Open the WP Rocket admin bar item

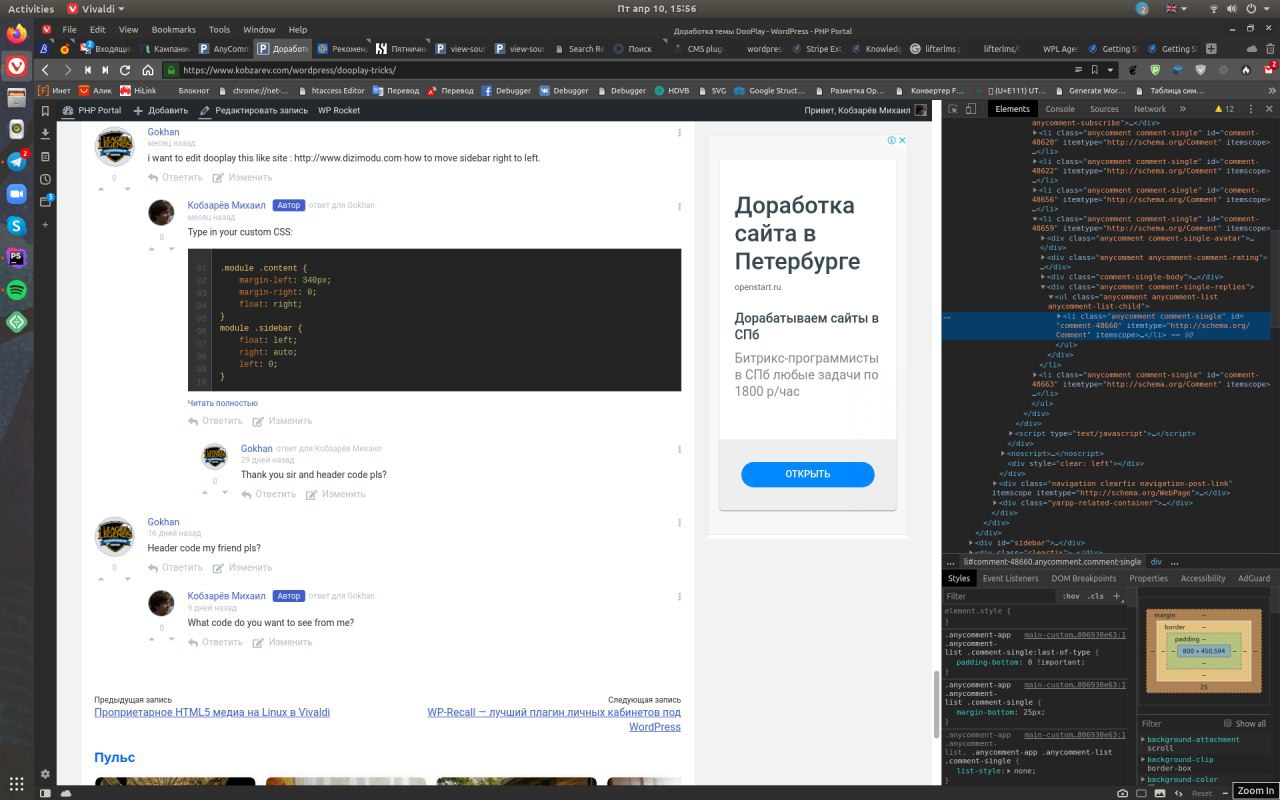(339, 110)
